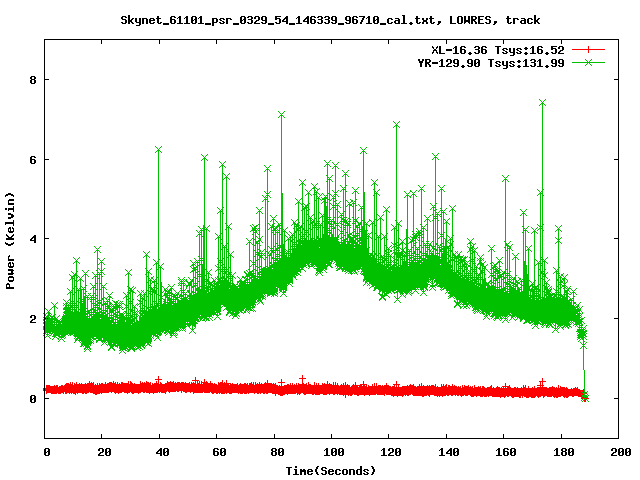This screenshot has width=640, height=480.
Task: Click x-axis tick label 140
Action: 447,453
